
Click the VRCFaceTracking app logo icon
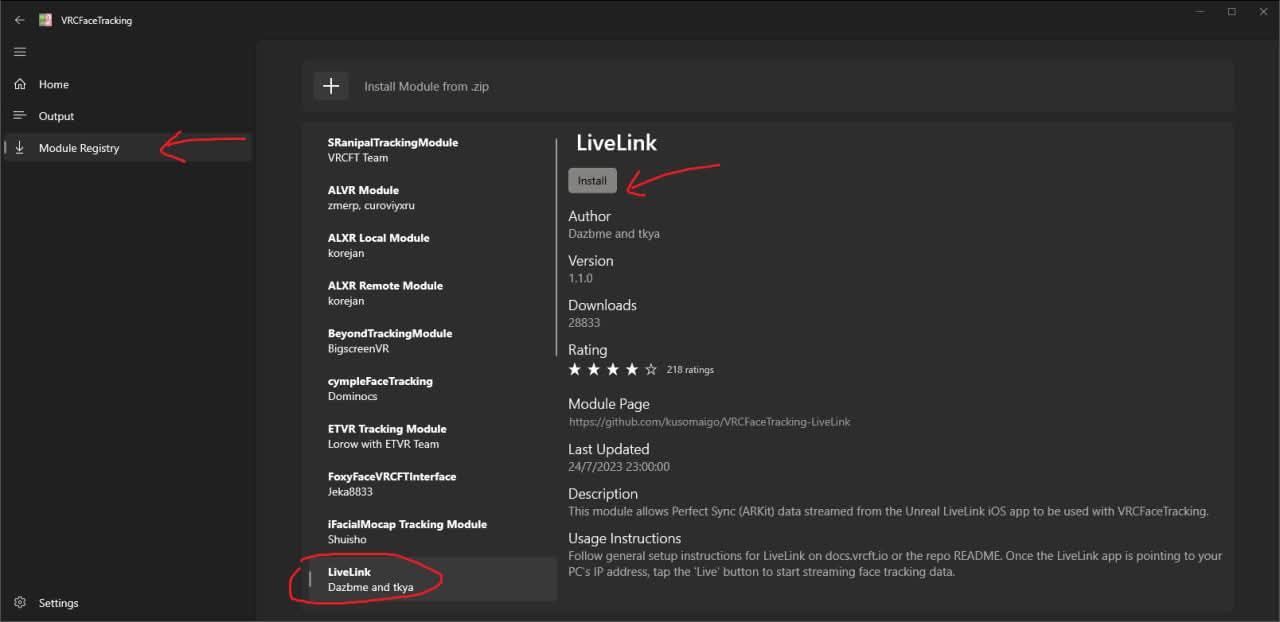[46, 20]
